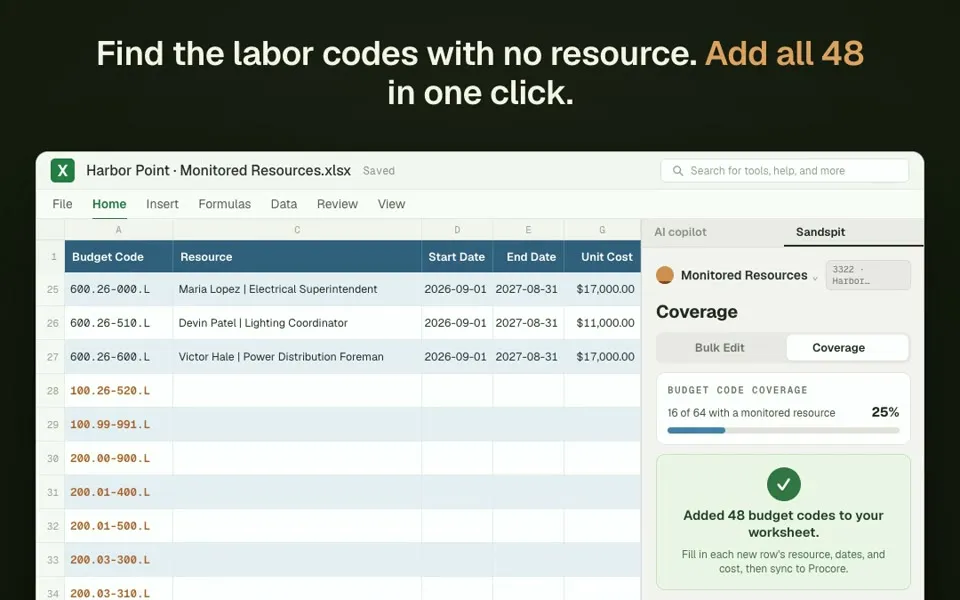Select column A header
Image resolution: width=960 pixels, height=600 pixels.
pos(119,230)
